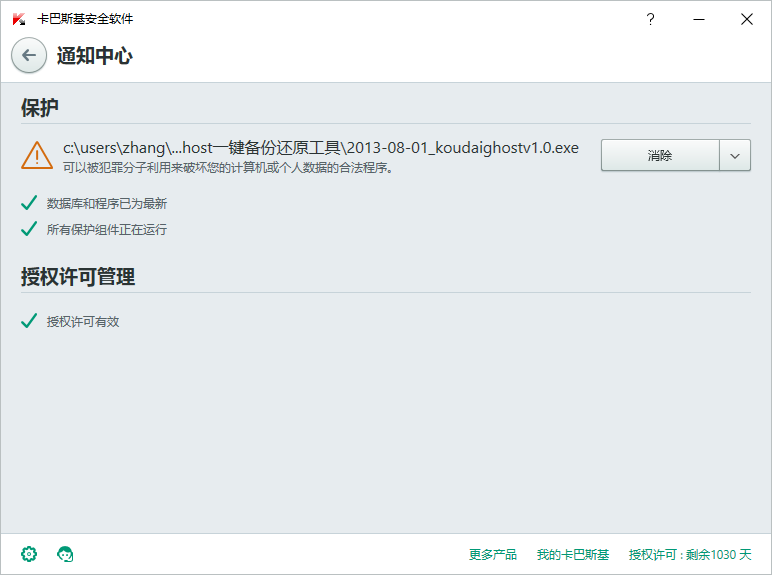Image resolution: width=772 pixels, height=575 pixels.
Task: Open the 更多产品 link
Action: coord(493,555)
